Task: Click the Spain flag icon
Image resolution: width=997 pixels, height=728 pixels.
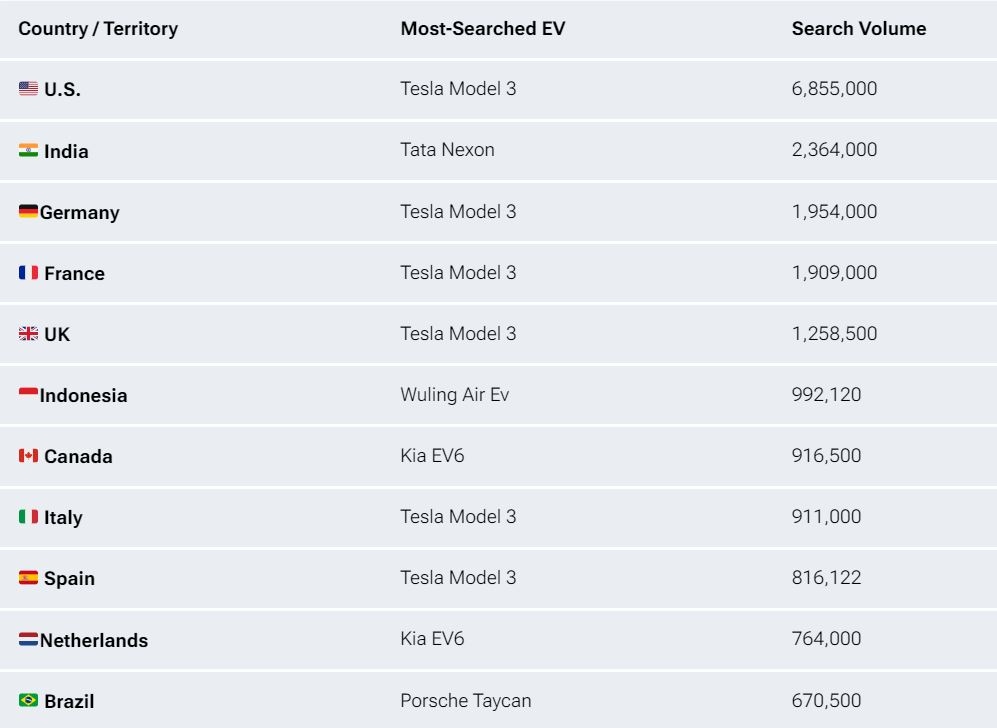Action: (x=28, y=577)
